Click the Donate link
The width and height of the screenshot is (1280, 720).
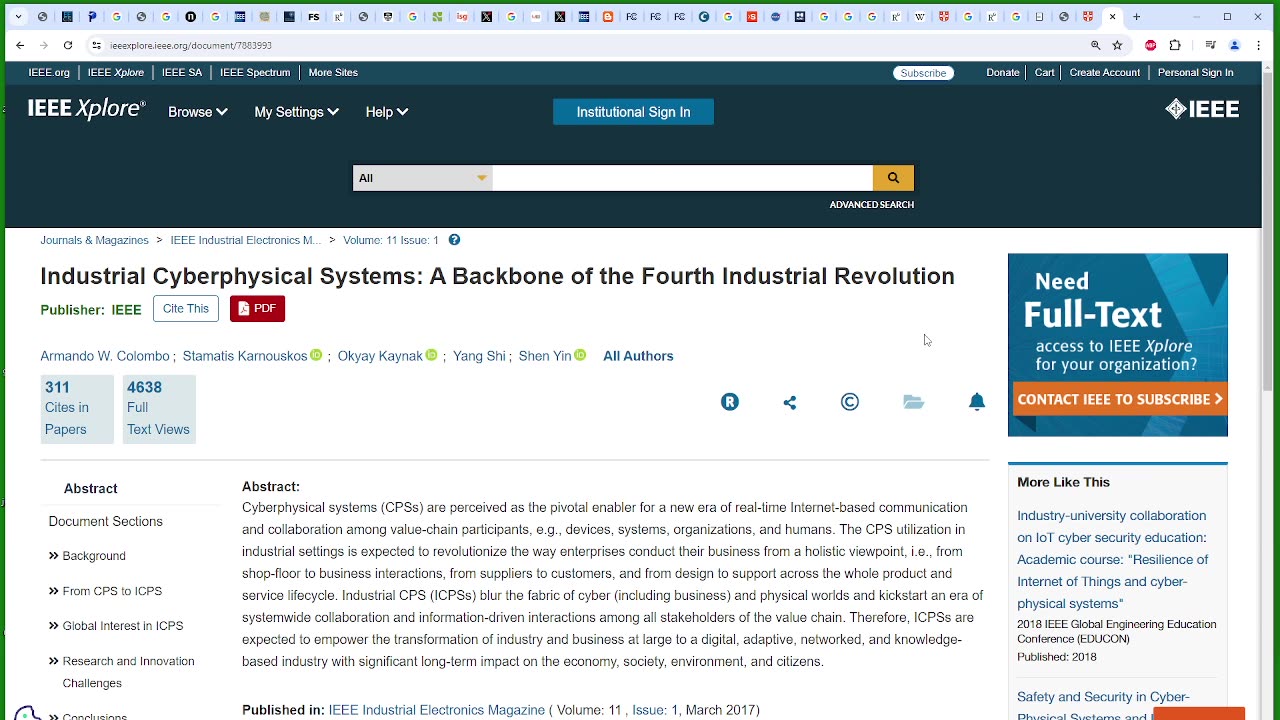pyautogui.click(x=1003, y=72)
